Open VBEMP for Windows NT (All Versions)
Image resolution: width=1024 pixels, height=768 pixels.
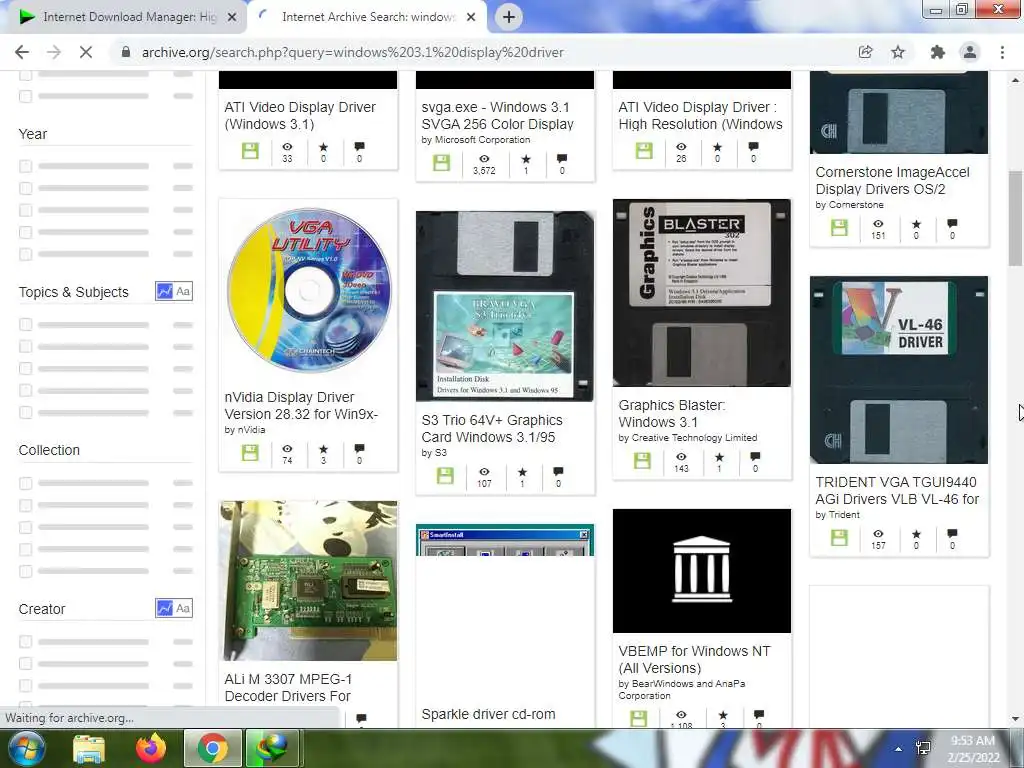point(694,660)
